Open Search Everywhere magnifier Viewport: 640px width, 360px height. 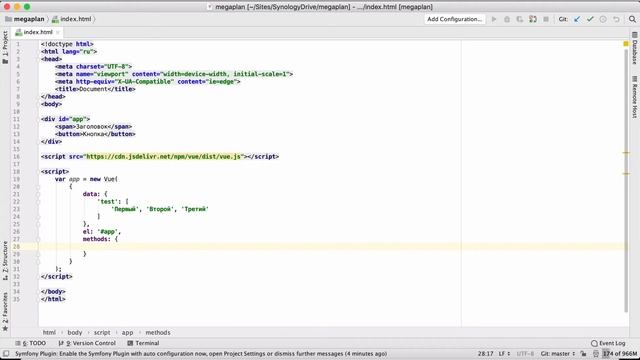pyautogui.click(x=632, y=19)
